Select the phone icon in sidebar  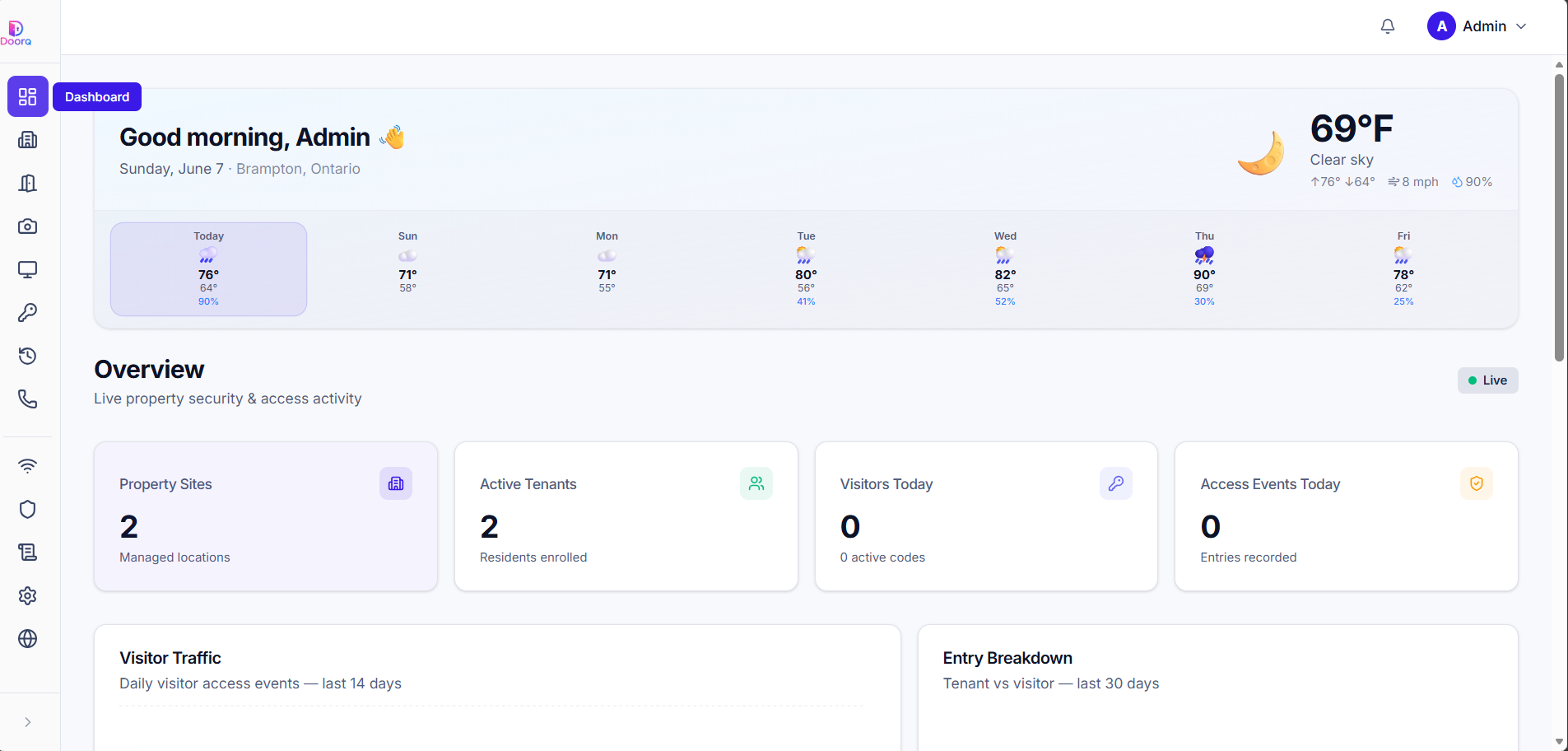[28, 399]
